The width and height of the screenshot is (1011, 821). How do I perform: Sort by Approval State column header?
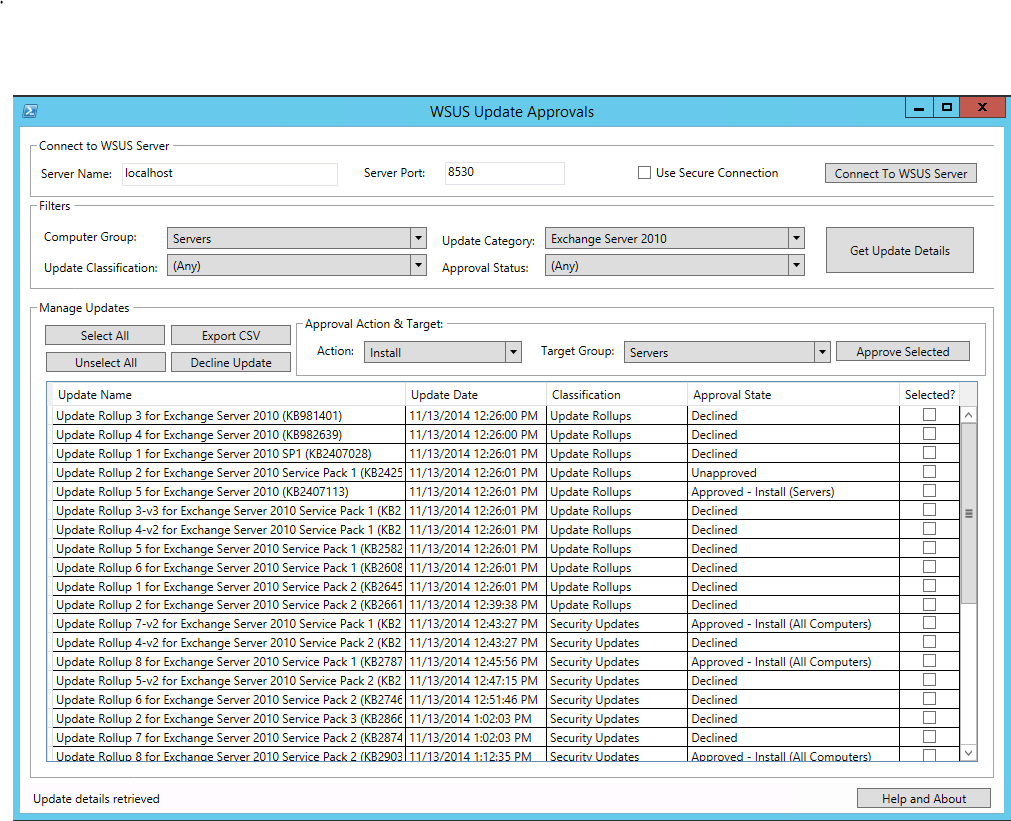click(794, 394)
